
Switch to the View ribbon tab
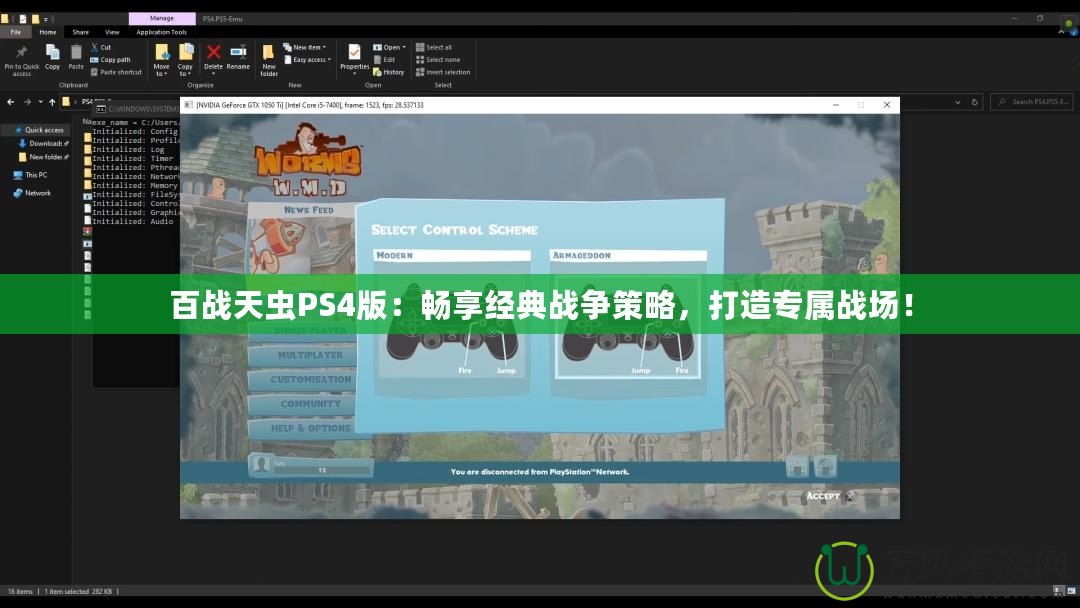tap(112, 32)
